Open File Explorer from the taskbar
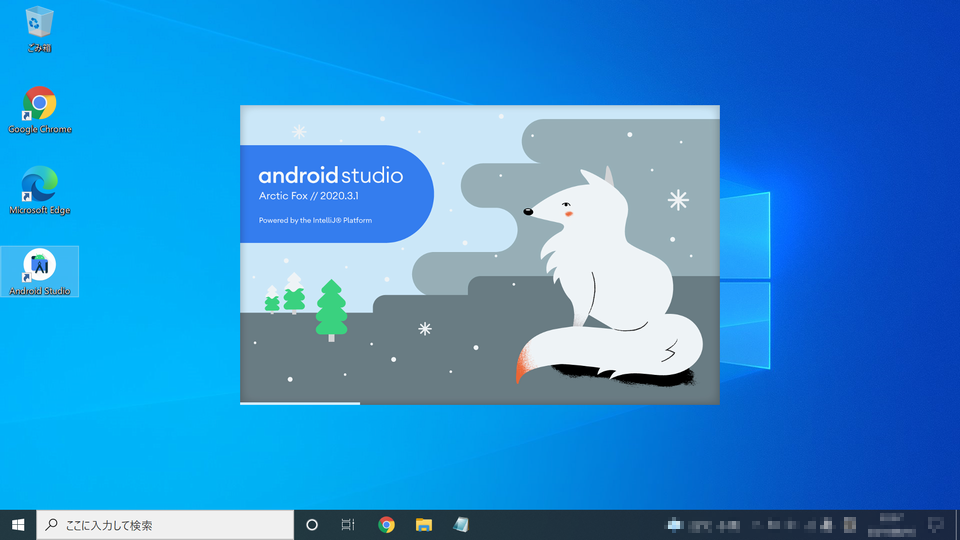This screenshot has height=540, width=960. coord(424,525)
